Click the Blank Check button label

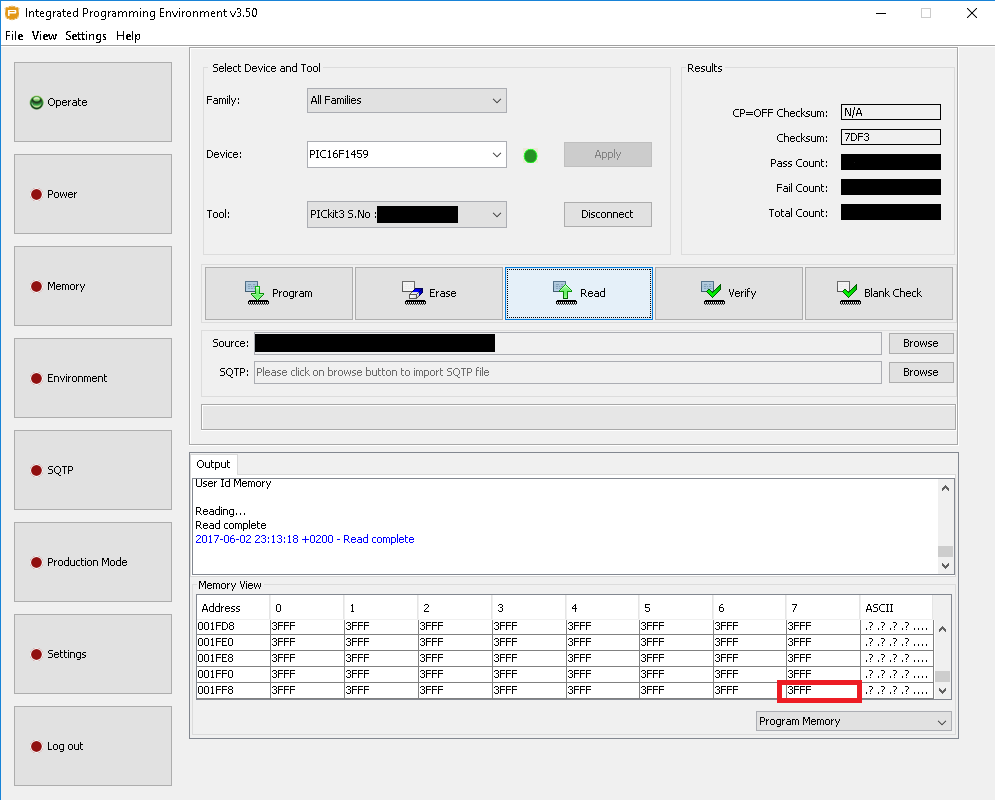(x=893, y=293)
